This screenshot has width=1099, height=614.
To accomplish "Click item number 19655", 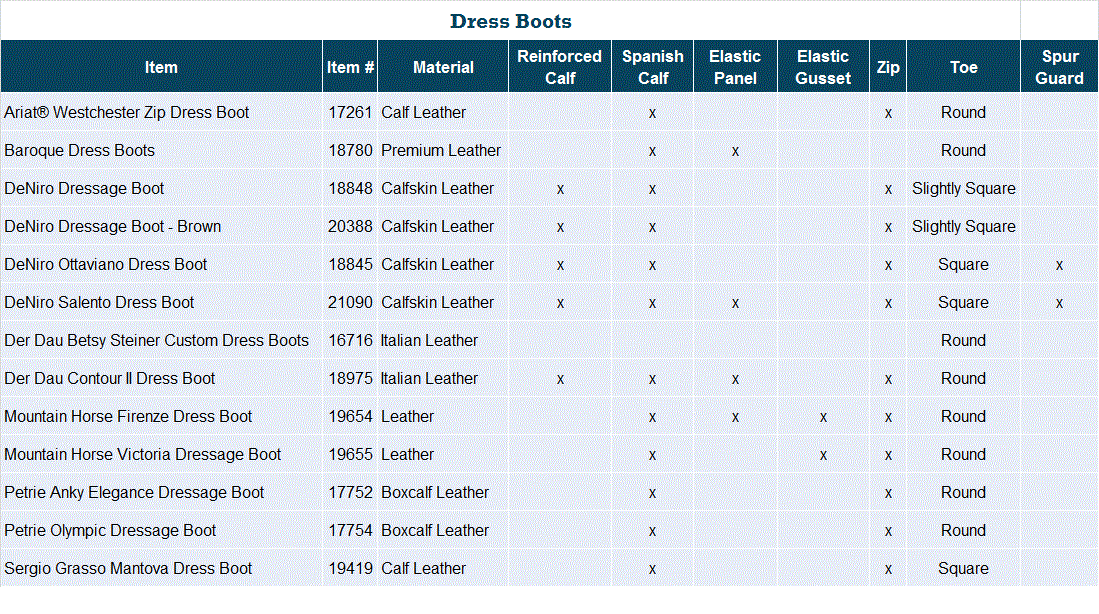I will point(350,454).
